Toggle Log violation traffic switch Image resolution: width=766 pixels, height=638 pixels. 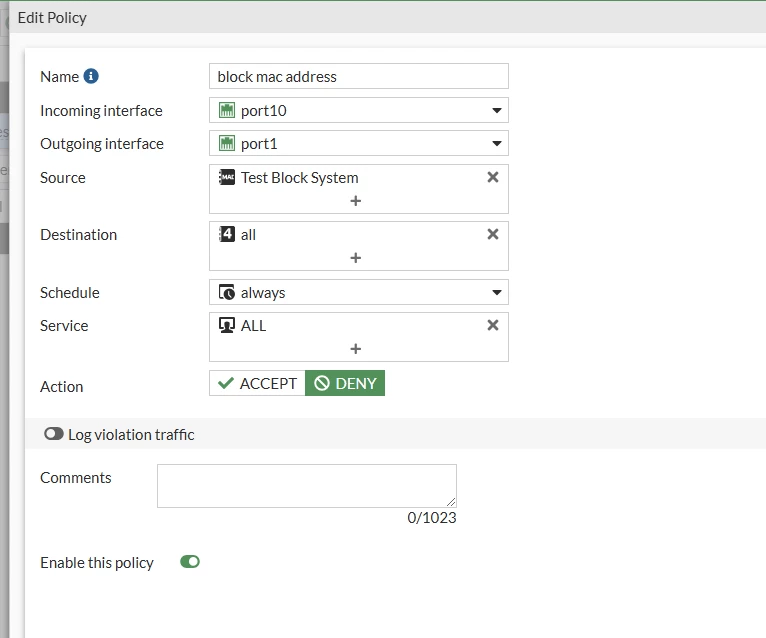click(54, 434)
